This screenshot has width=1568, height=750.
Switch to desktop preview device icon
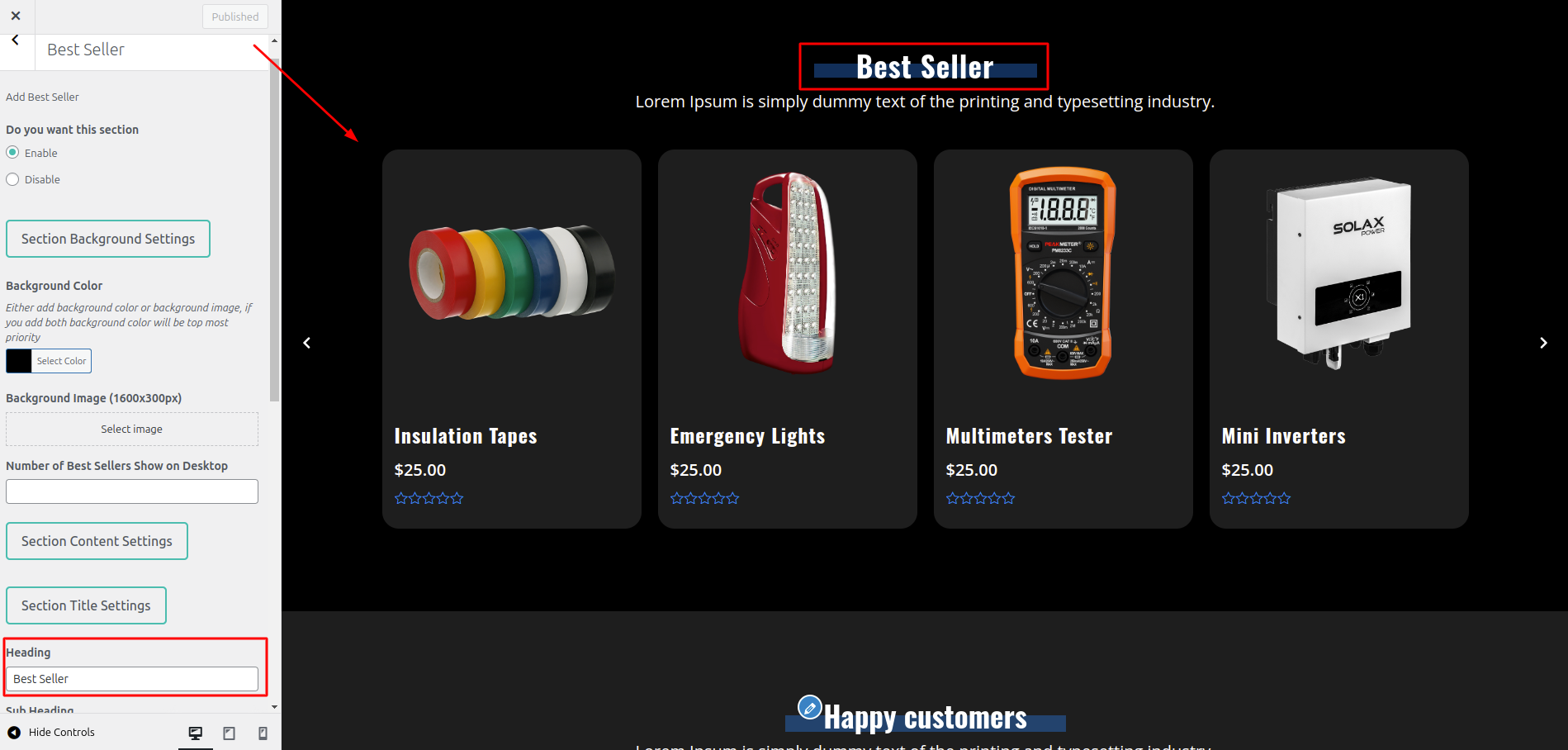196,733
